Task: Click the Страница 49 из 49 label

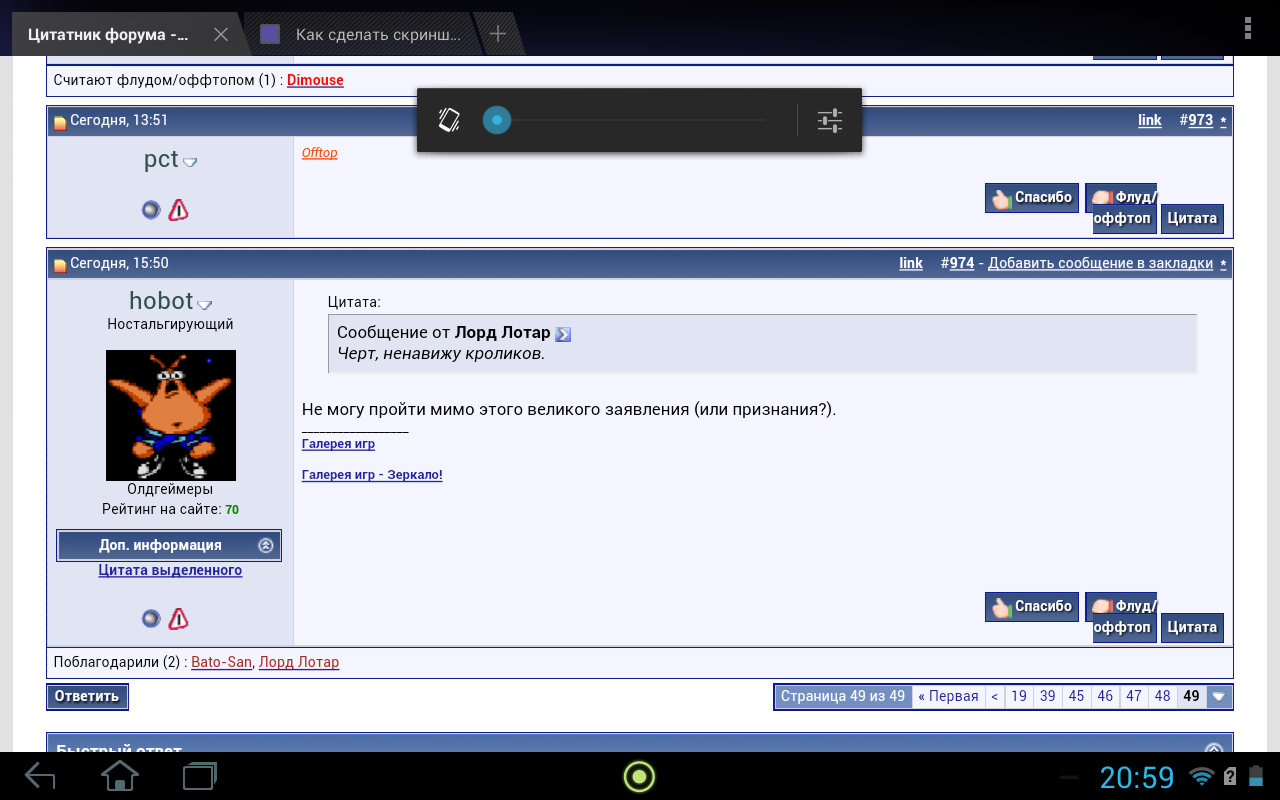Action: 843,696
